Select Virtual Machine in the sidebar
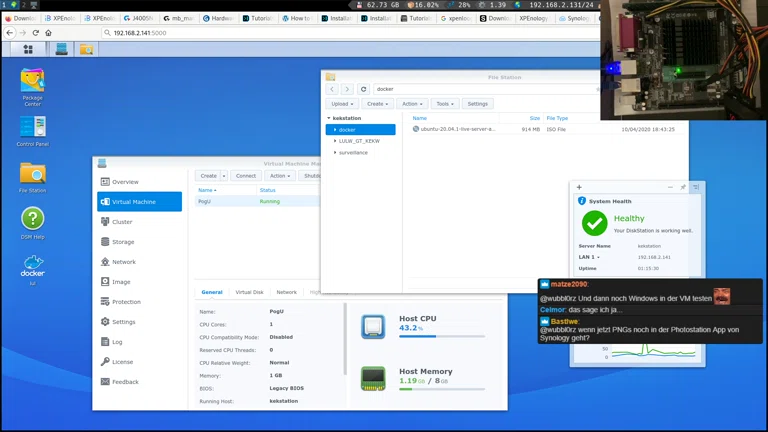Screen dimensions: 768x432 [140, 202]
